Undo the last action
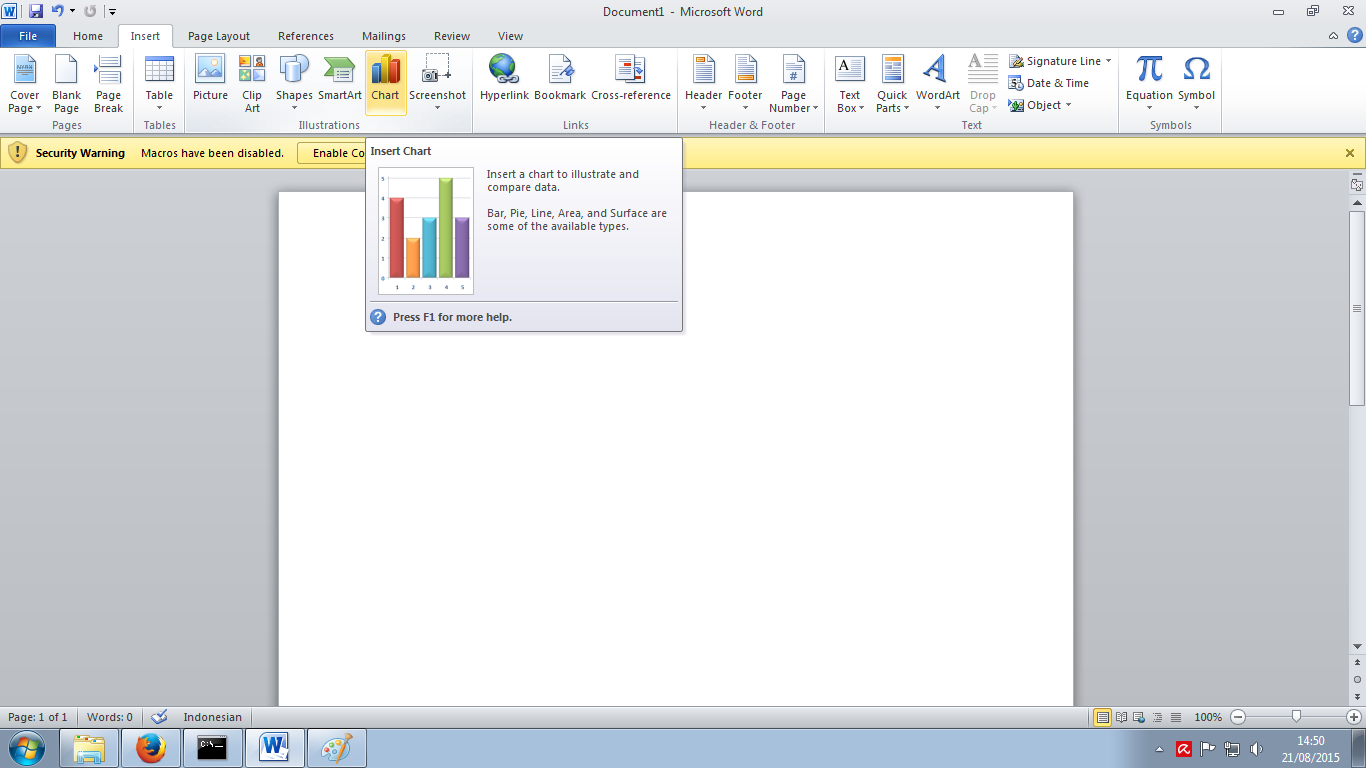This screenshot has height=768, width=1366. pyautogui.click(x=57, y=11)
